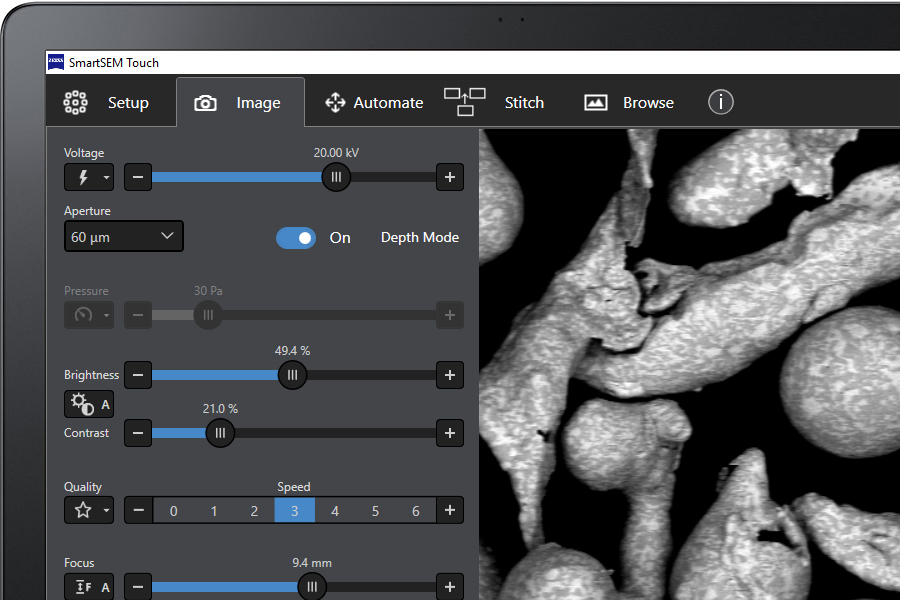Screen dimensions: 900x600
Task: Toggle the Depth Mode switch off
Action: click(296, 238)
